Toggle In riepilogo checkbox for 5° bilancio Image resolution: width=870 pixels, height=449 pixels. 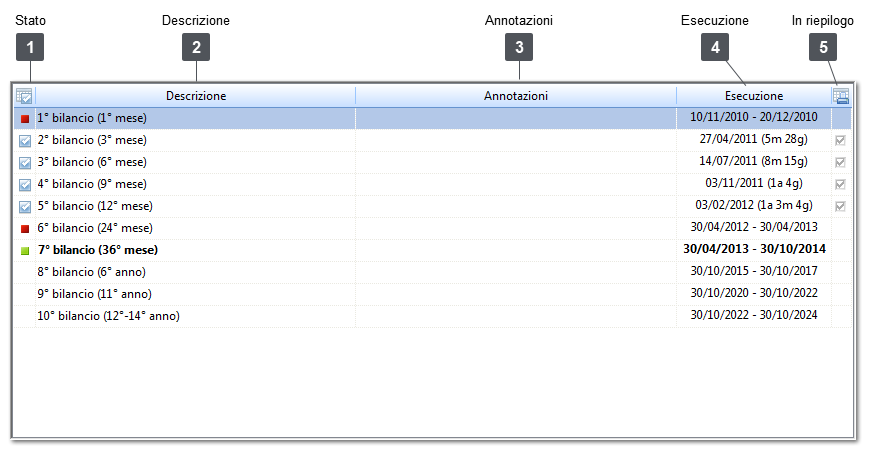click(x=841, y=207)
